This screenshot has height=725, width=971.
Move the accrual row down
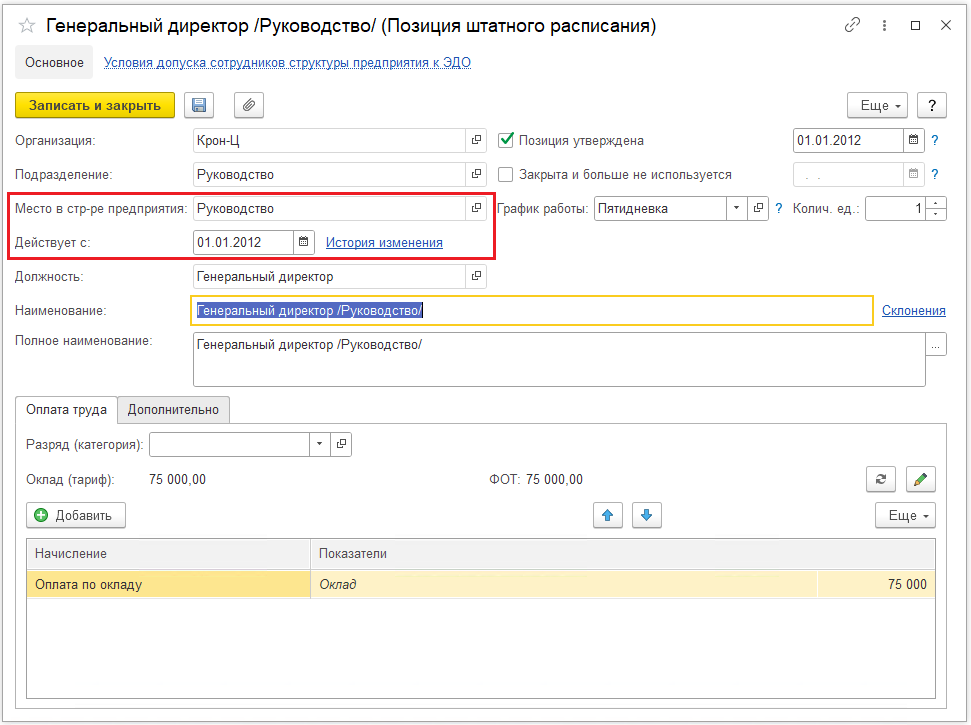click(x=647, y=515)
